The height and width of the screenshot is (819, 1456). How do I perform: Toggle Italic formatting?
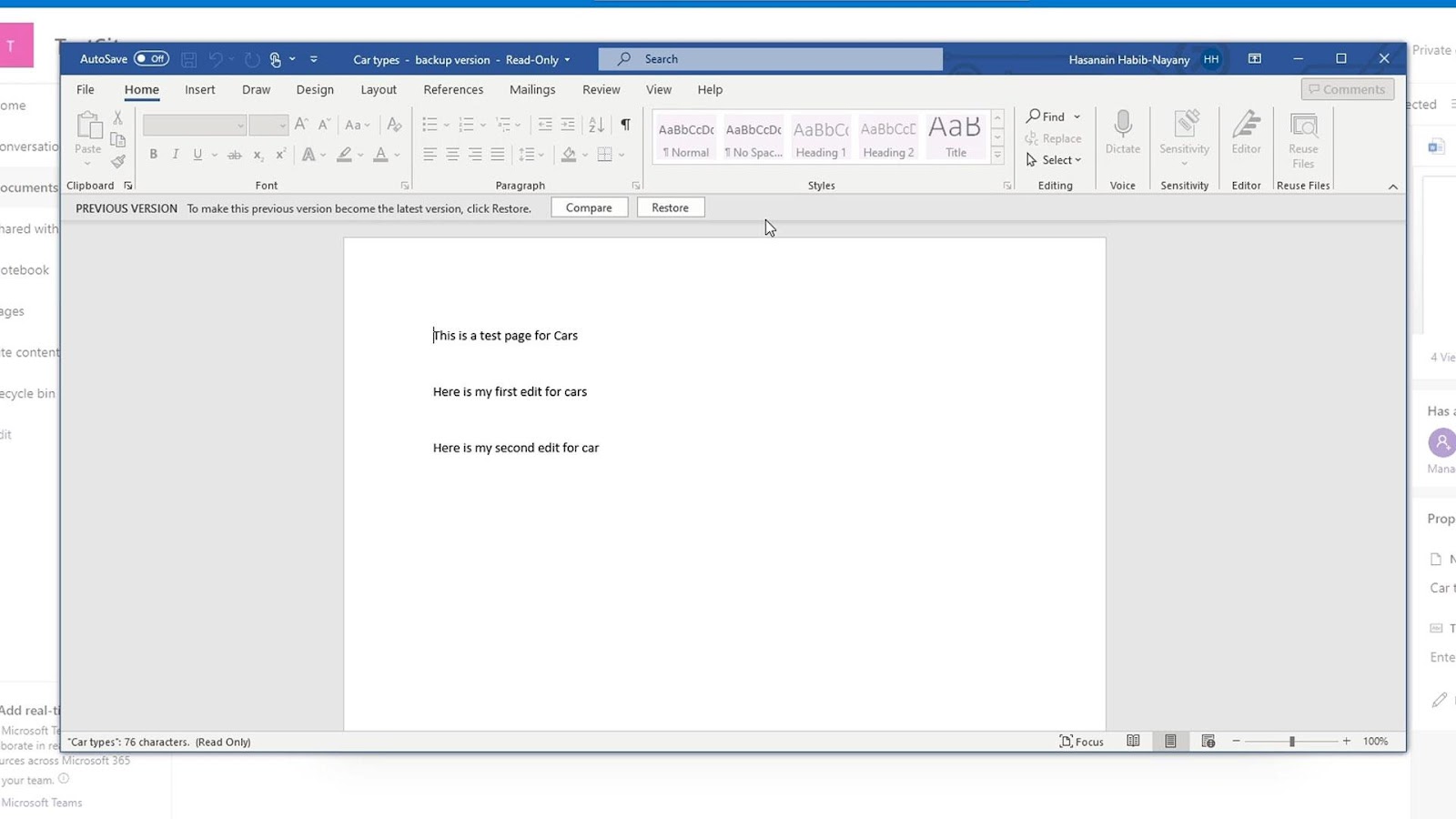[x=176, y=155]
